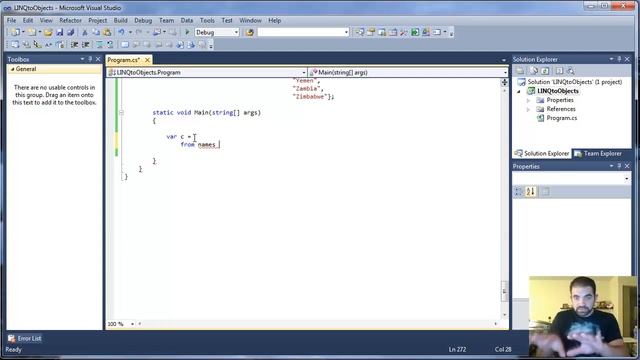Click Show All Files in Solution Explorer
The height and width of the screenshot is (360, 640).
click(533, 71)
